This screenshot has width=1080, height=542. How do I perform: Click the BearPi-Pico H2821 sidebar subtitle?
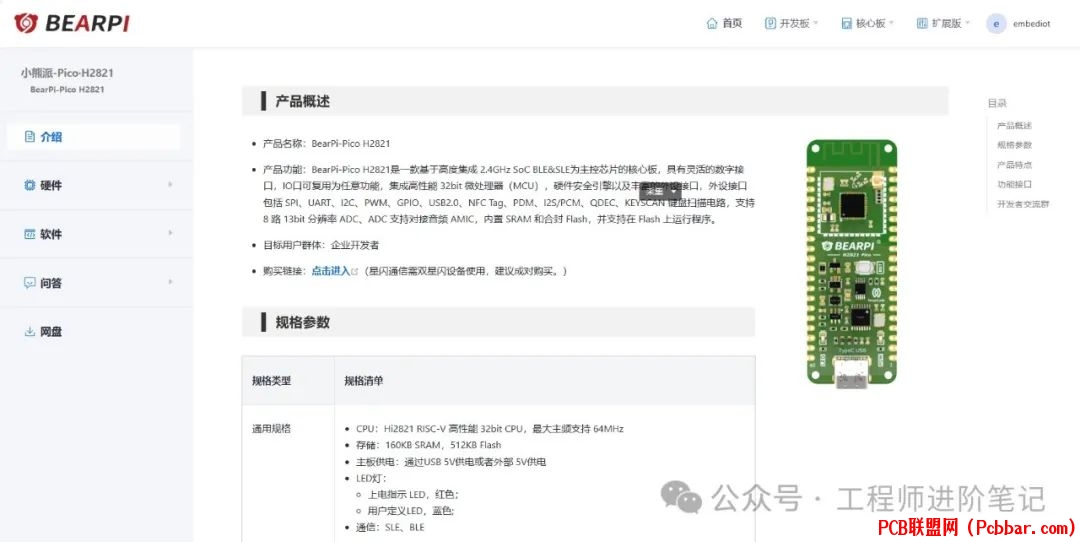[x=67, y=90]
